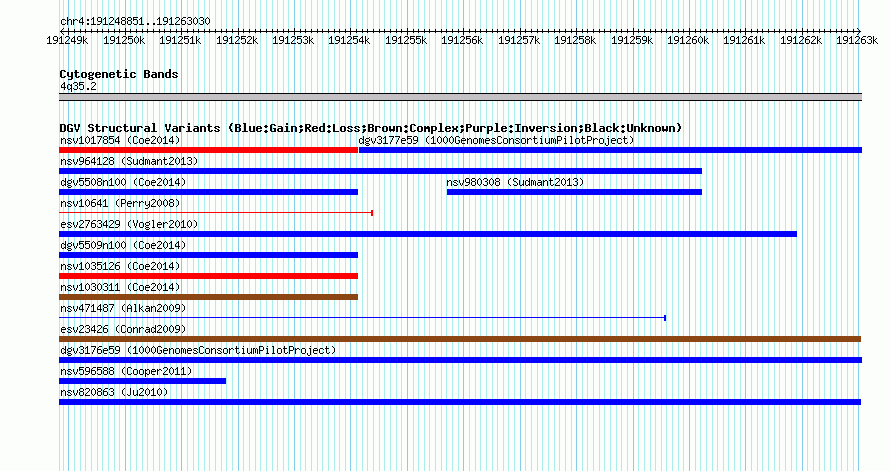This screenshot has height=471, width=890.
Task: Select dgv5508n100 (Coe2014) label
Action: (x=123, y=182)
